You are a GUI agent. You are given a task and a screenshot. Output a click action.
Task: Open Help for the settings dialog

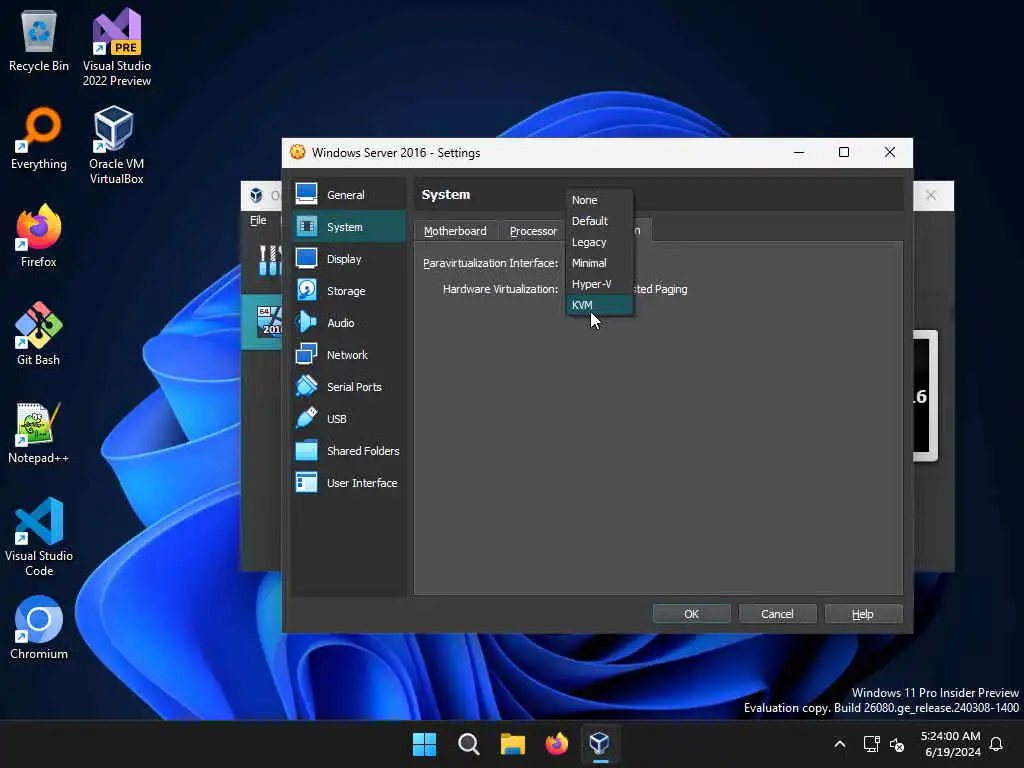pyautogui.click(x=863, y=614)
